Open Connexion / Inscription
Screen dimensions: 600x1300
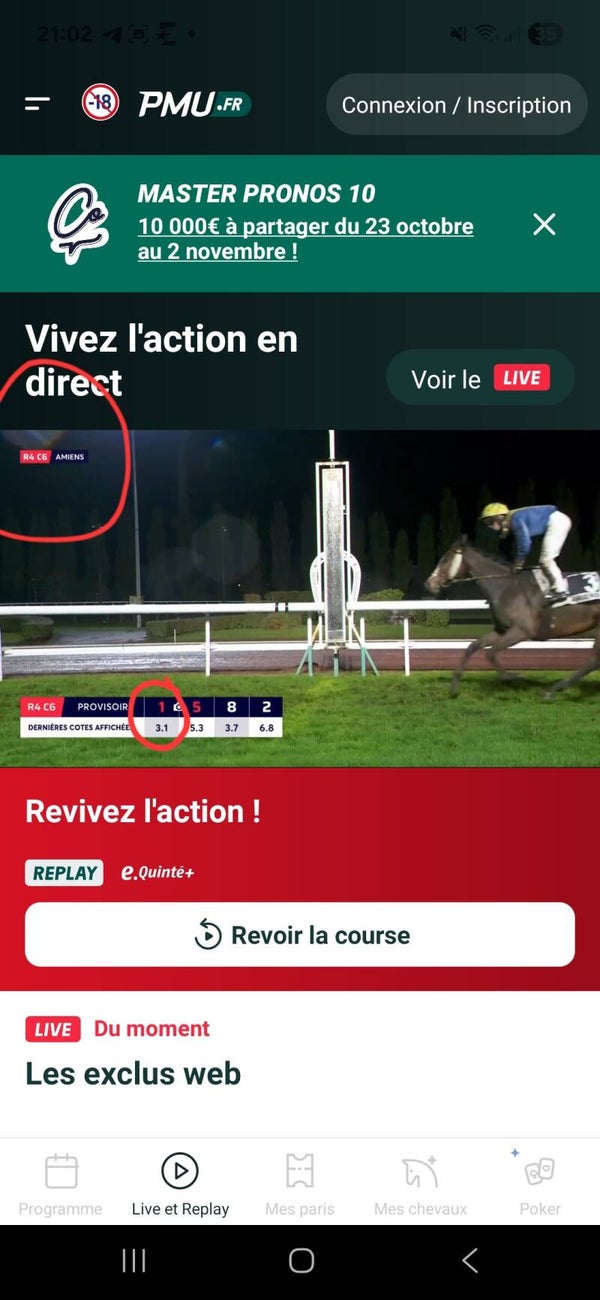tap(456, 104)
